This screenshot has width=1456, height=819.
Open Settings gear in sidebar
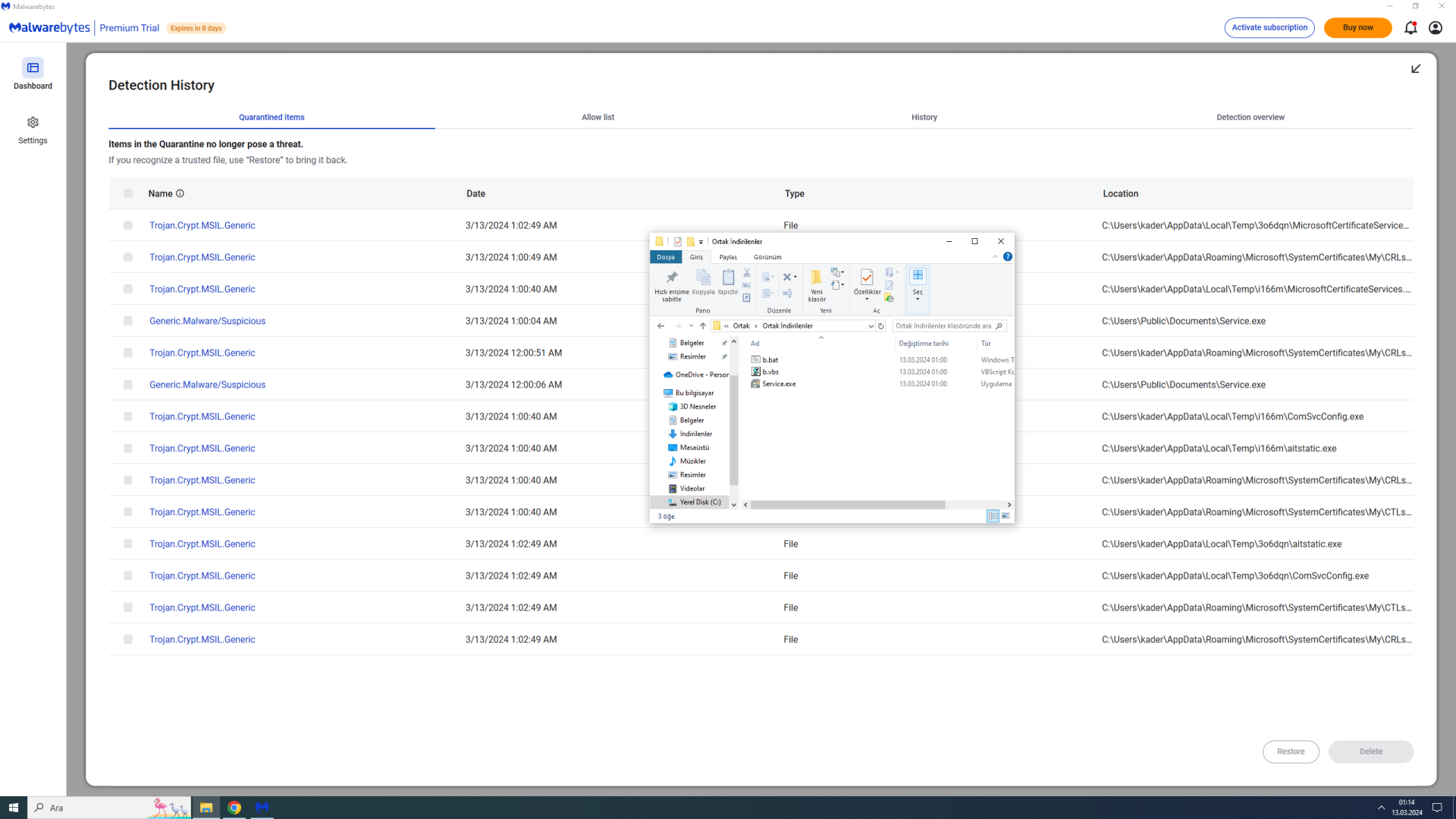(x=33, y=123)
